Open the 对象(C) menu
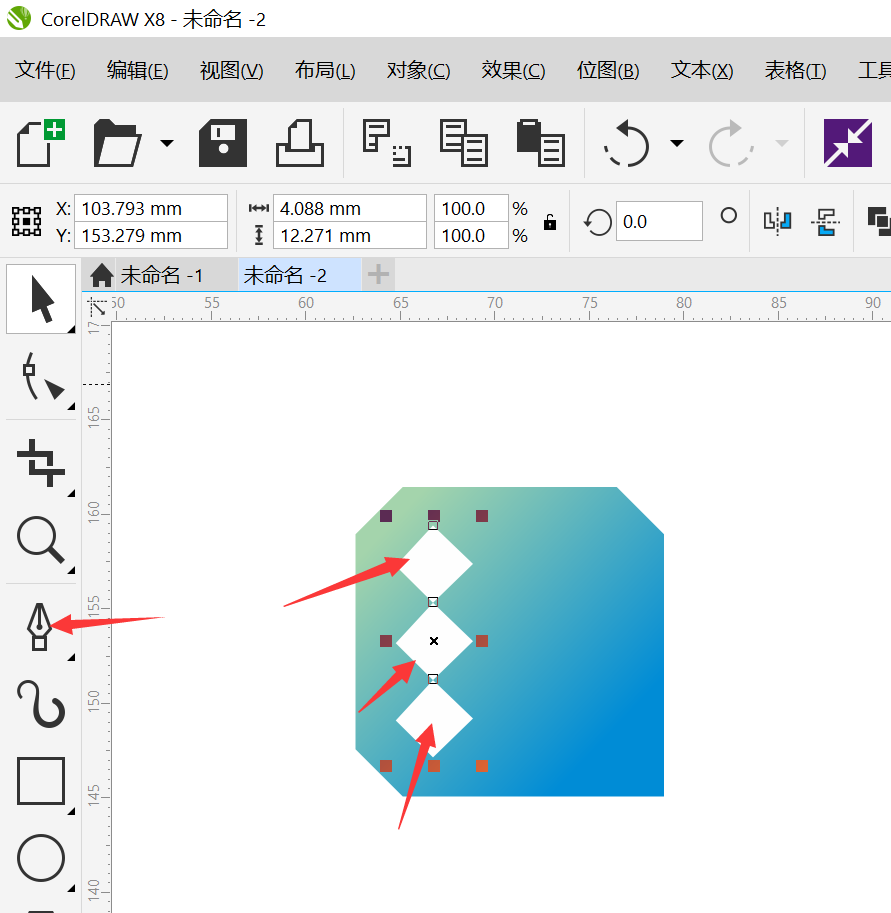This screenshot has height=913, width=891. point(418,70)
